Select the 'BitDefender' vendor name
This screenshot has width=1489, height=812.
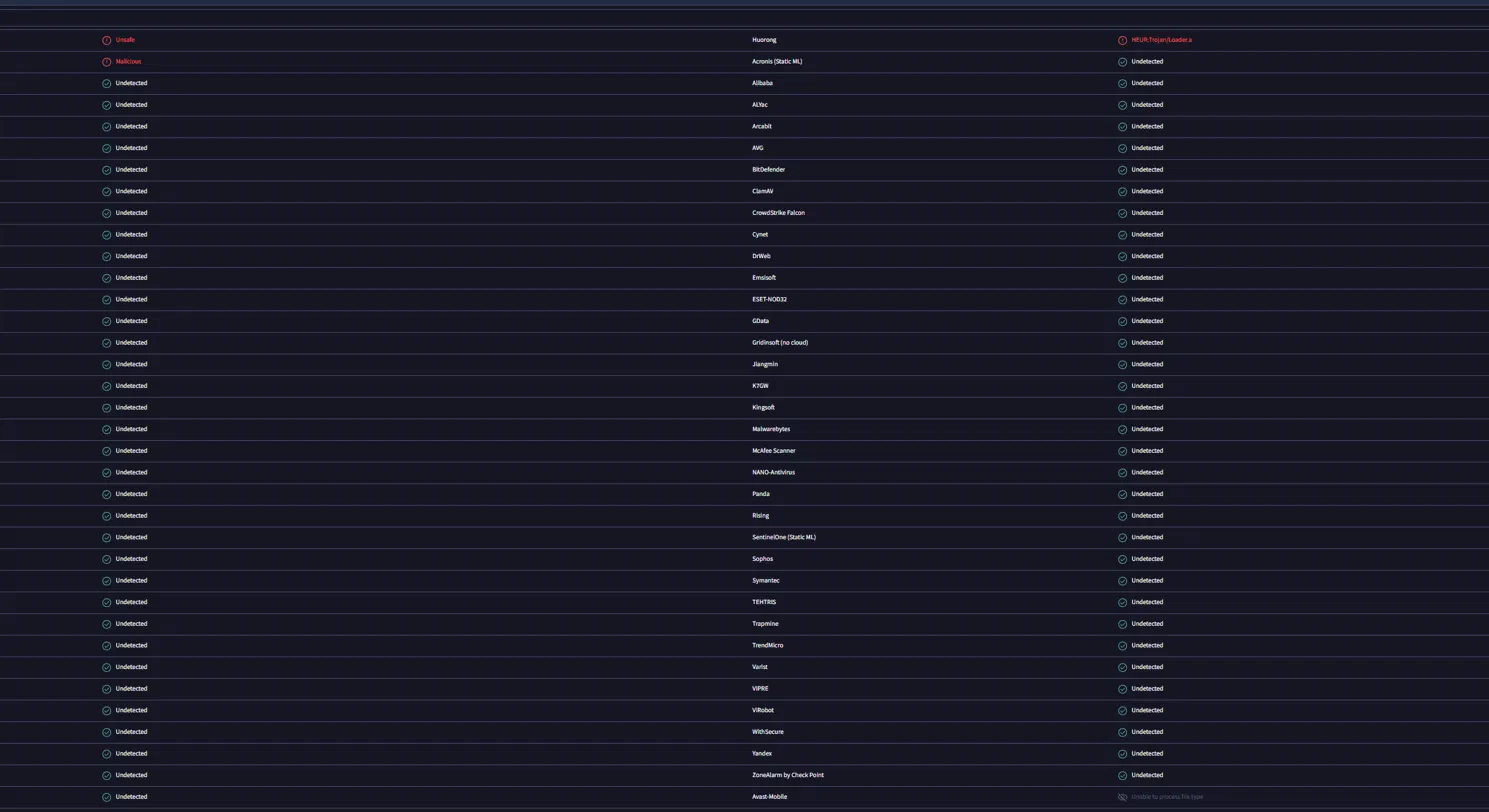point(769,170)
